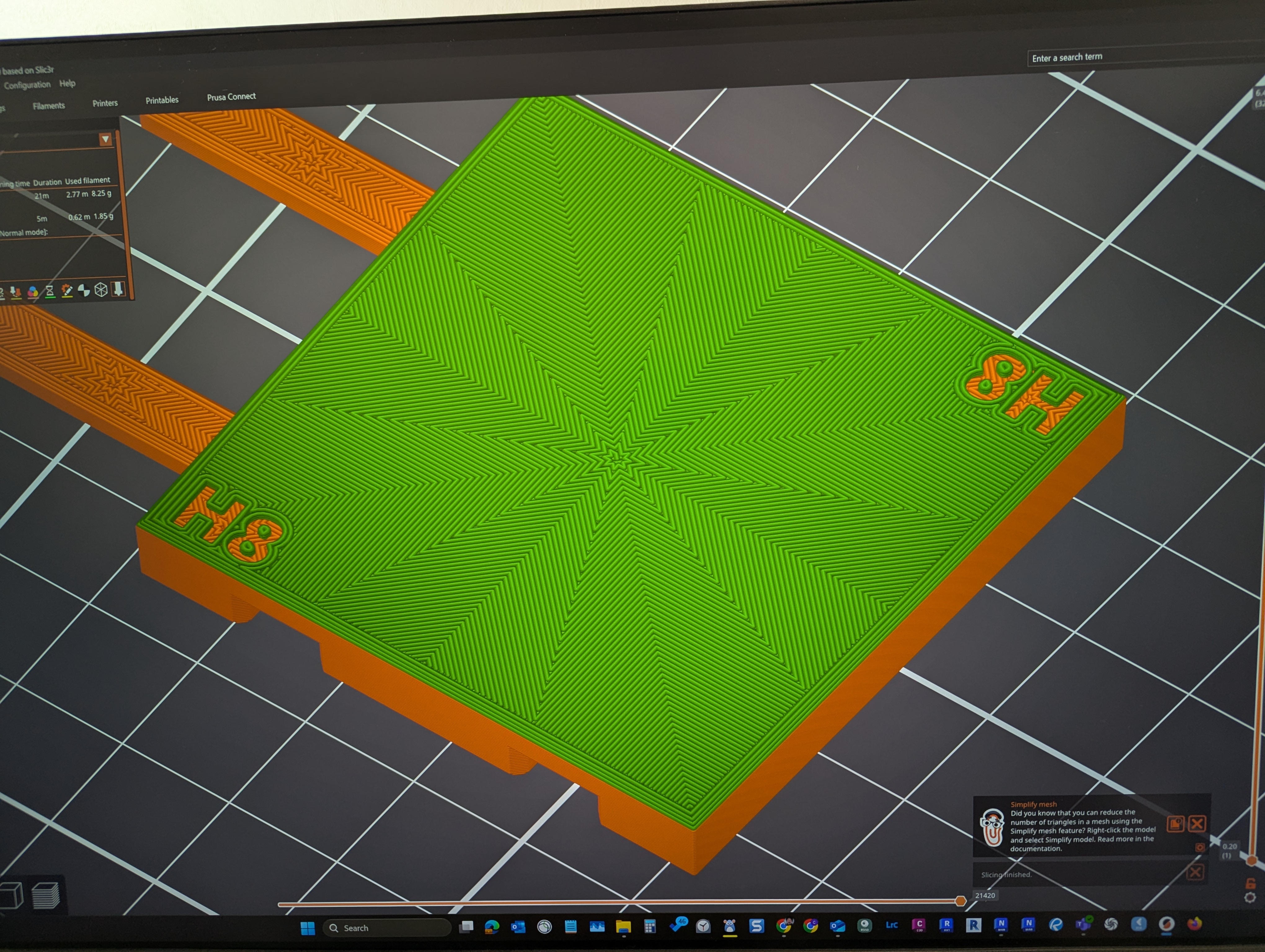Toggle custom G-code gear-pencil icon in legend
Image resolution: width=1265 pixels, height=952 pixels.
coord(67,291)
